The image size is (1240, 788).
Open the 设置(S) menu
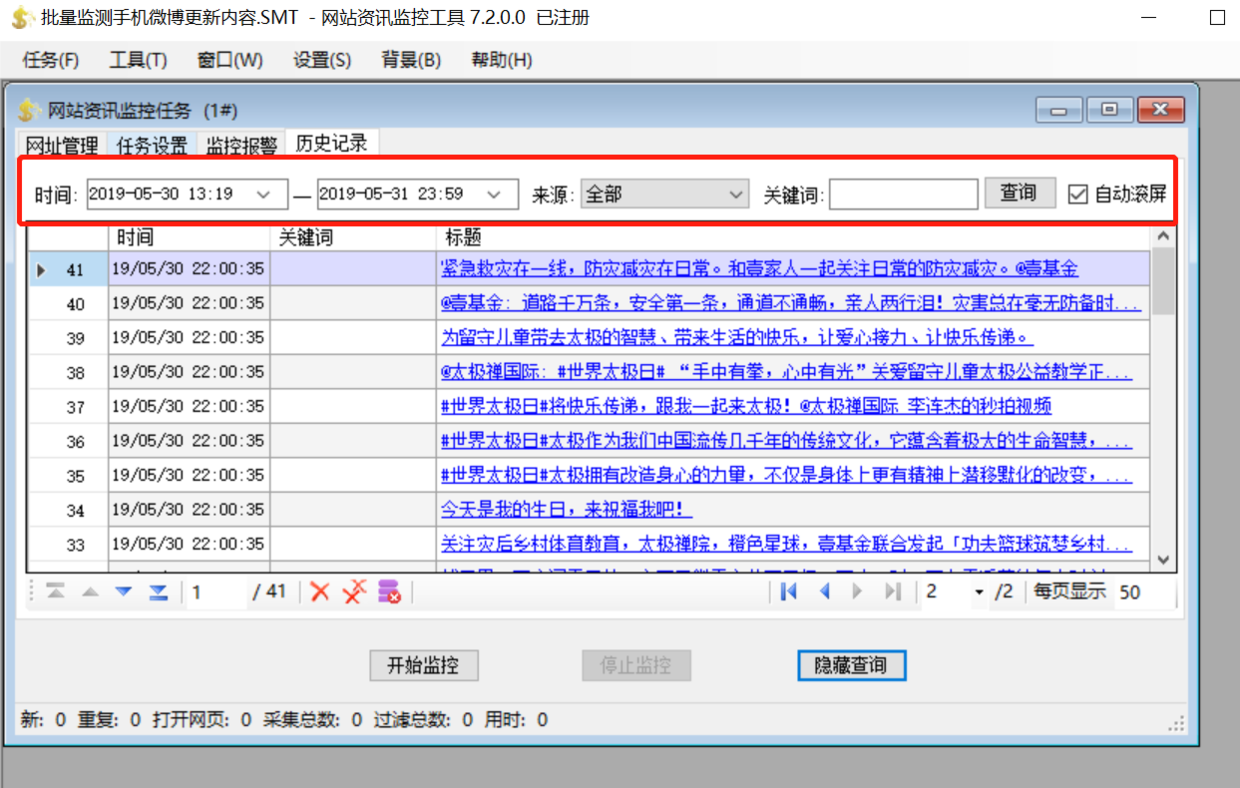(x=322, y=60)
